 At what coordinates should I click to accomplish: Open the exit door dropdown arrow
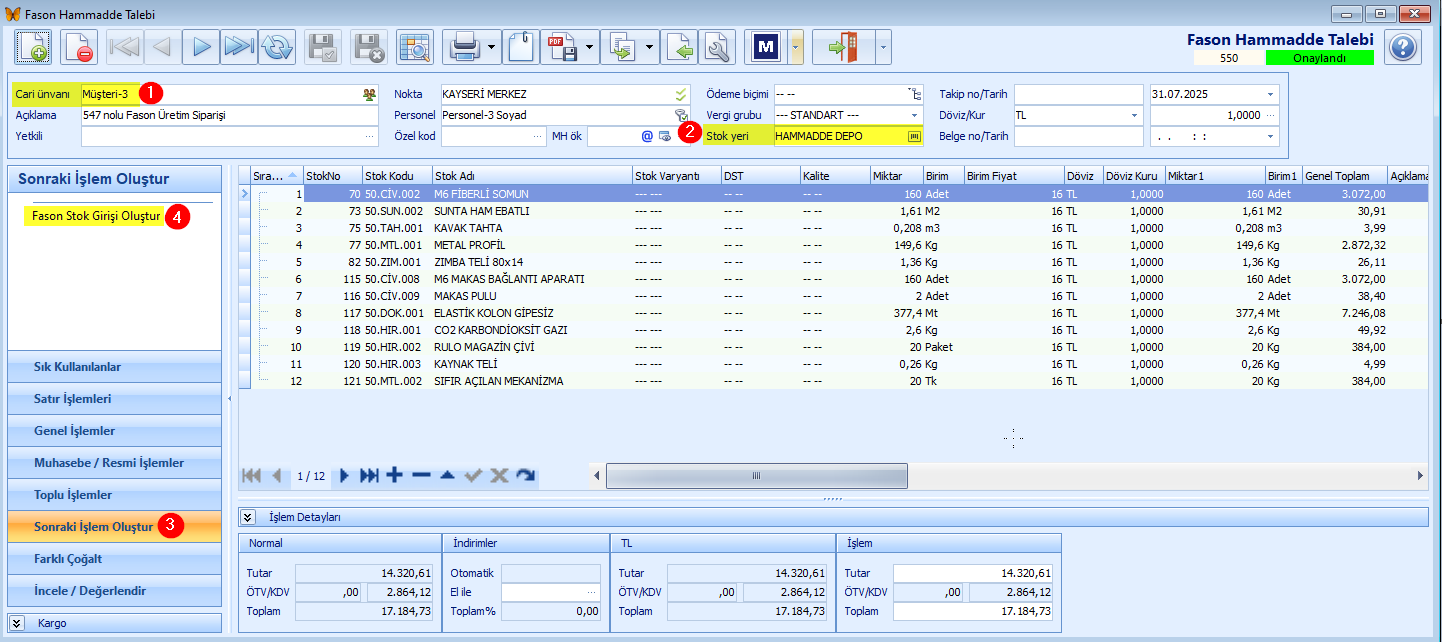click(883, 47)
